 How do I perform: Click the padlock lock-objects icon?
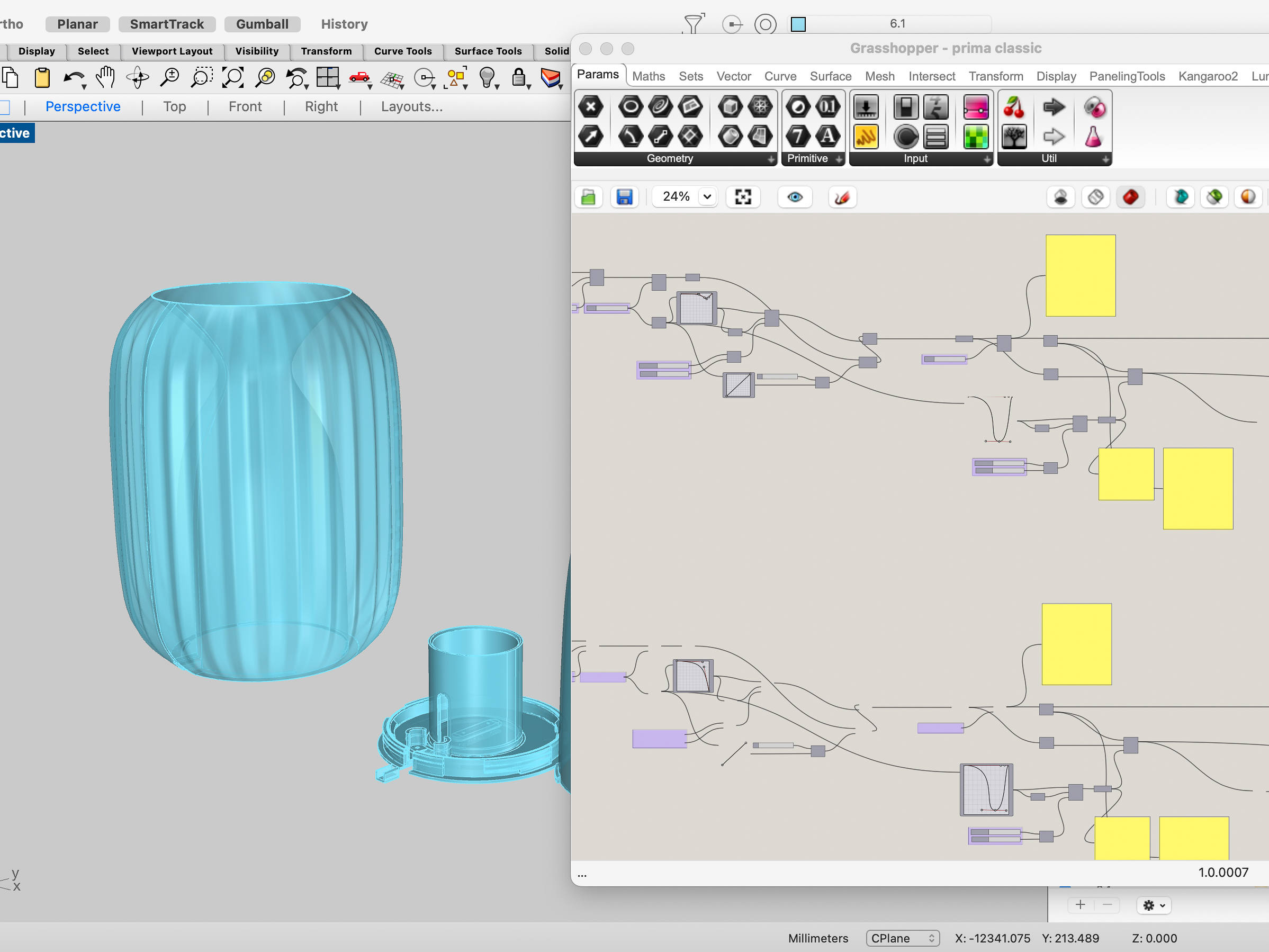[519, 77]
